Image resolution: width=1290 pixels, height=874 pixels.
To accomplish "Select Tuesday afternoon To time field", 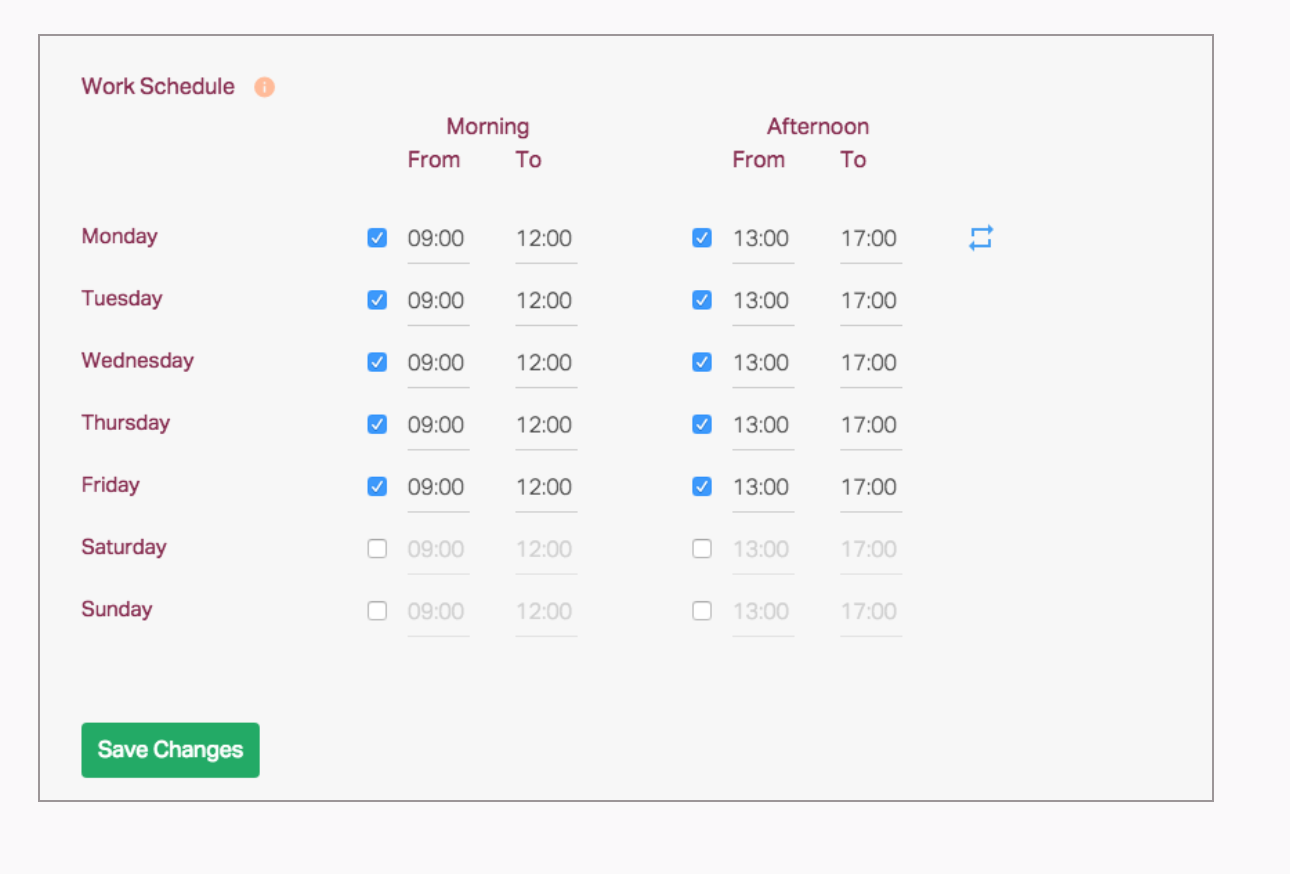I will tap(871, 301).
